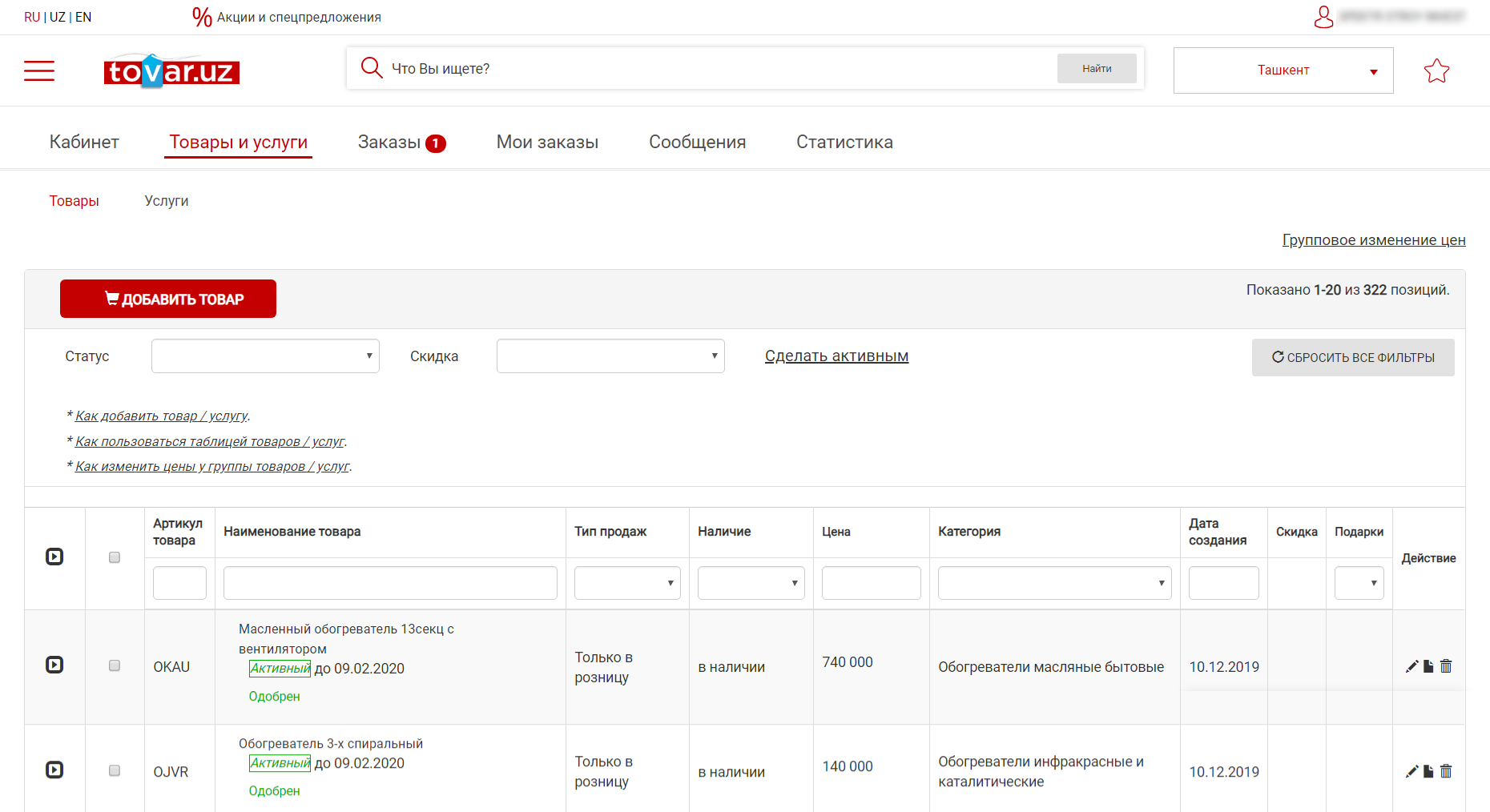Viewport: 1490px width, 812px height.
Task: Copy the OKAU product with document icon
Action: pyautogui.click(x=1428, y=666)
